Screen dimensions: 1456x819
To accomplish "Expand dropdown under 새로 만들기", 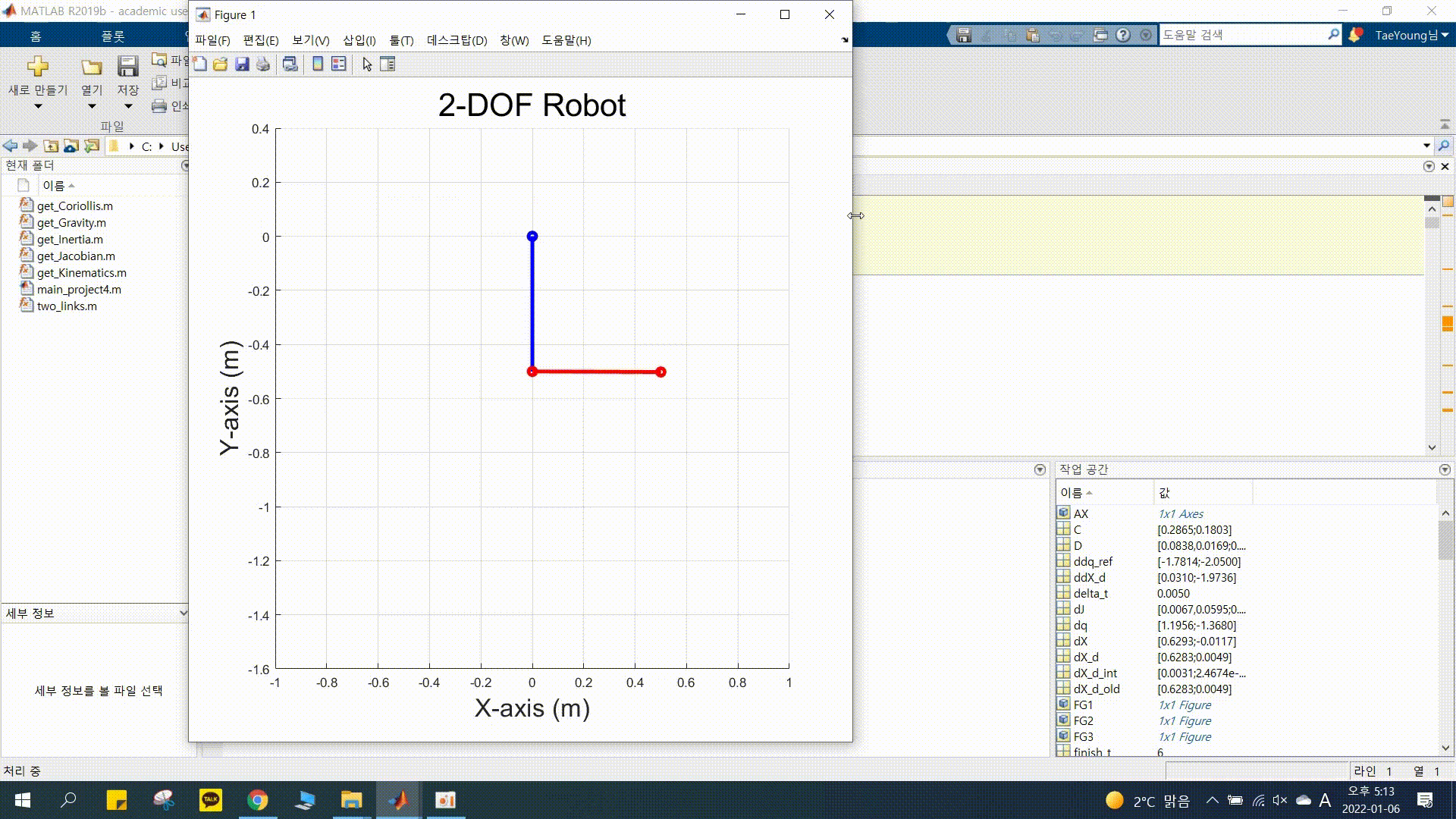I will point(38,106).
